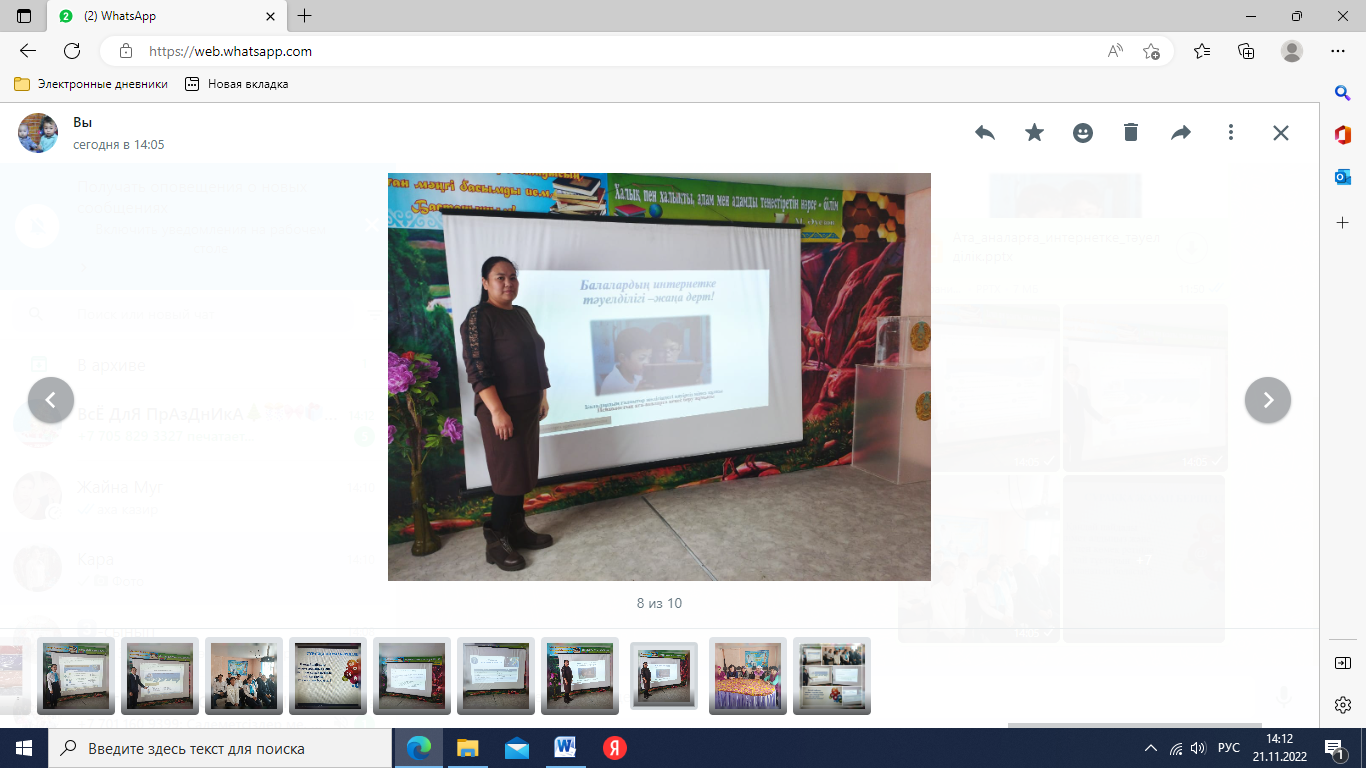Open the seventh thumbnail in the strip

point(580,676)
